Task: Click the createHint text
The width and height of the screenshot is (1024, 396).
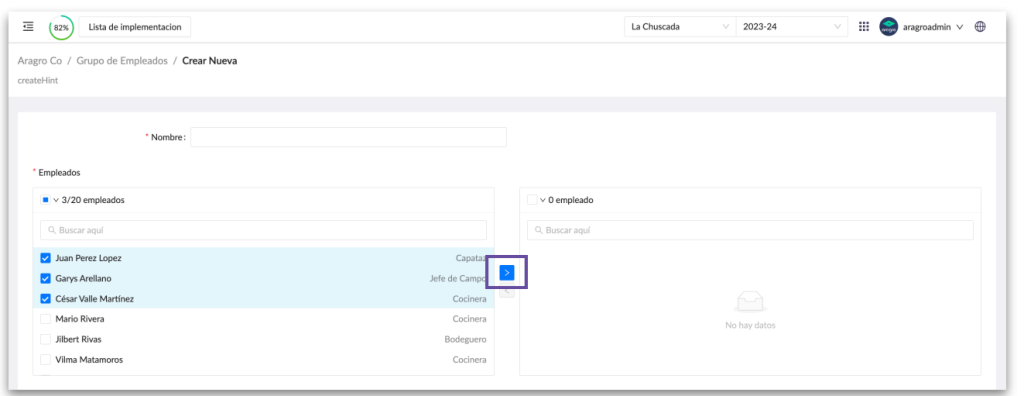Action: point(38,81)
